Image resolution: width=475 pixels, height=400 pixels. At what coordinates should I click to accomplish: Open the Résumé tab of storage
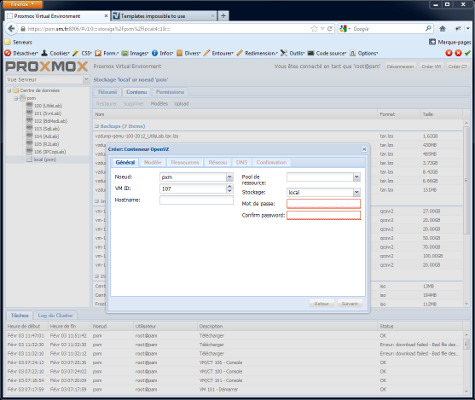coord(108,92)
